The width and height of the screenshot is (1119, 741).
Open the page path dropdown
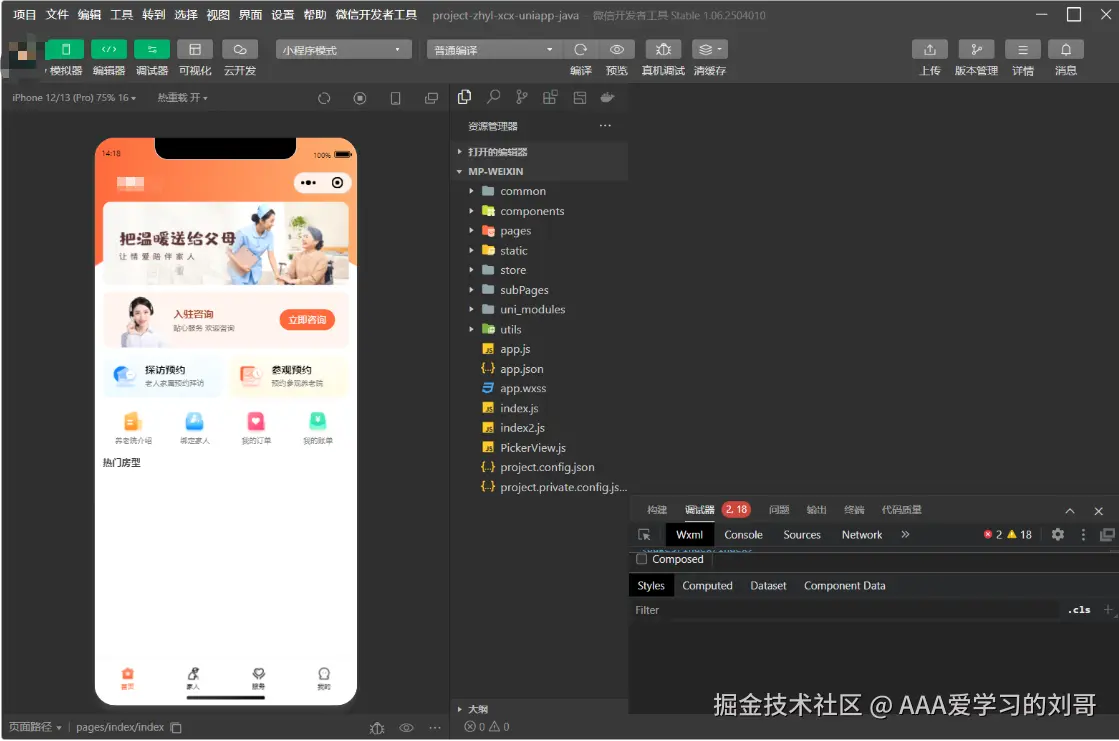coord(35,727)
